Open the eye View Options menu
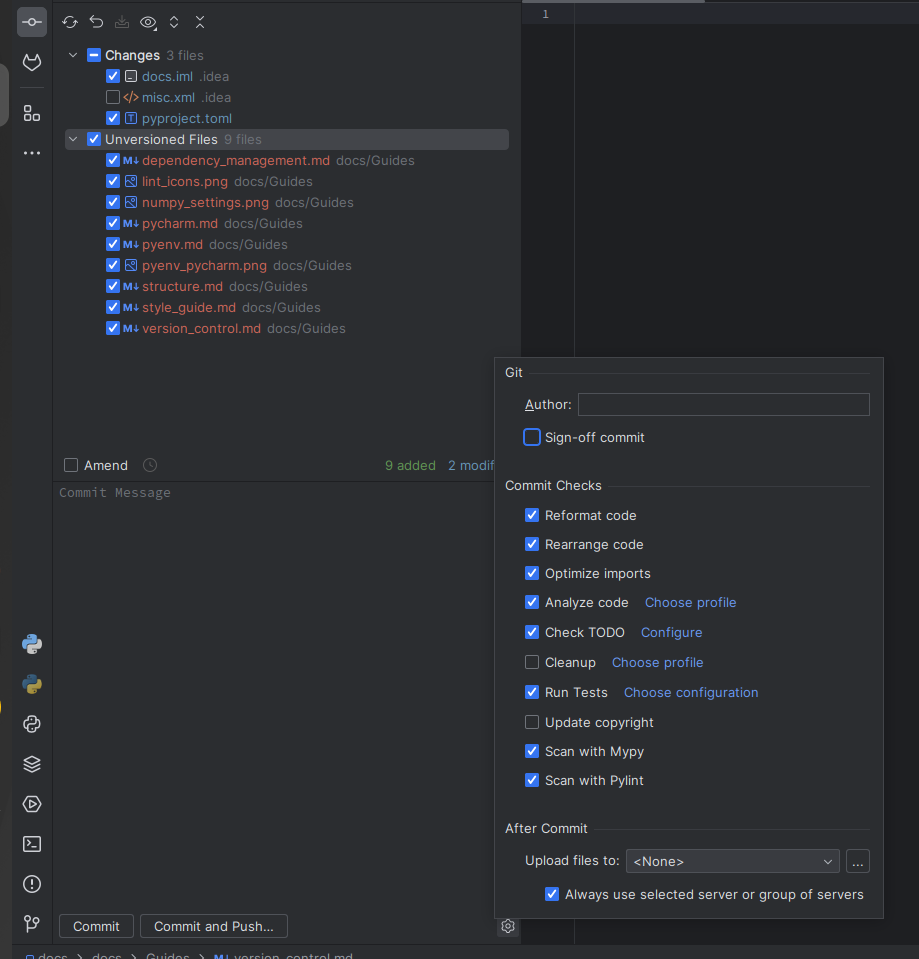Image resolution: width=919 pixels, height=959 pixels. coord(148,22)
